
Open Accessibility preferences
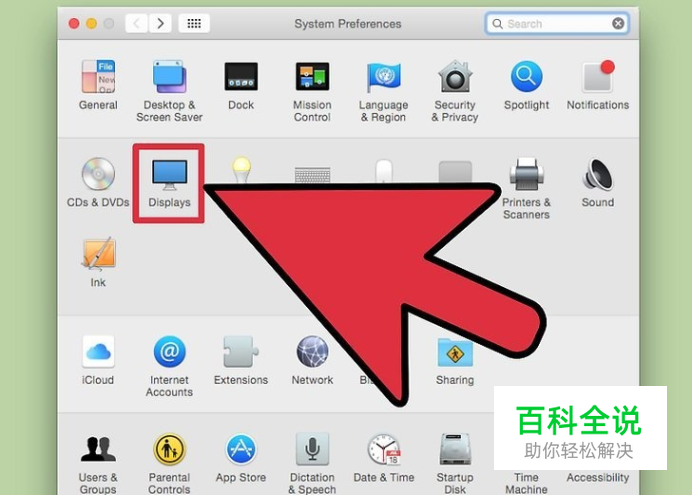(x=598, y=477)
